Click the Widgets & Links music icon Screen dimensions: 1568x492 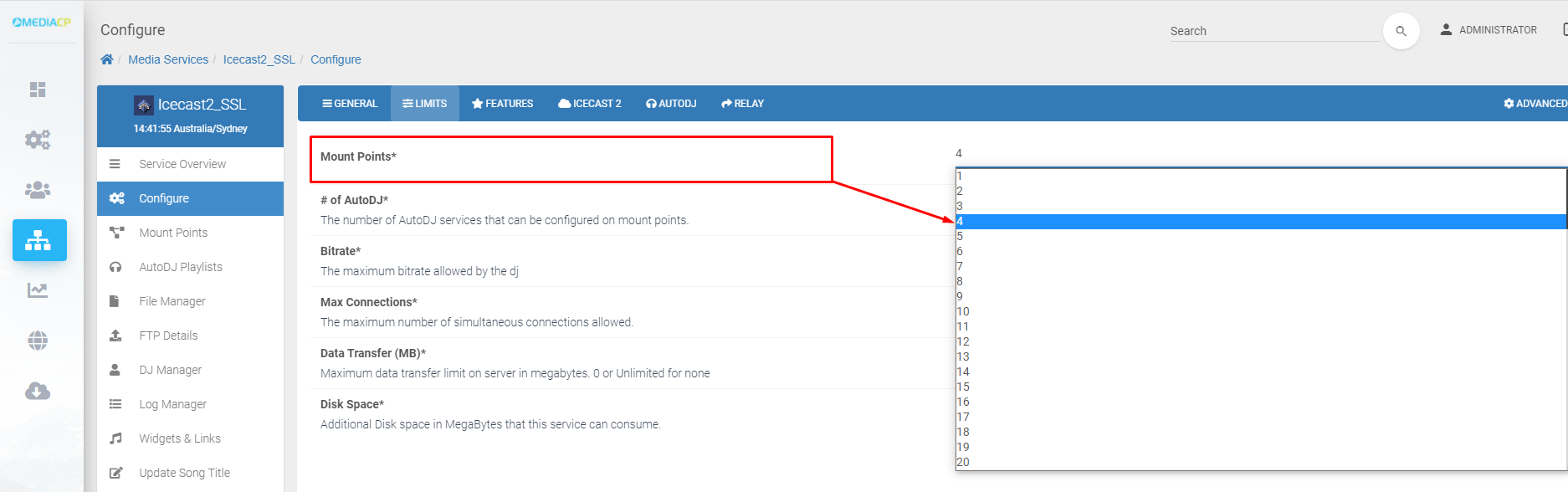(x=115, y=438)
